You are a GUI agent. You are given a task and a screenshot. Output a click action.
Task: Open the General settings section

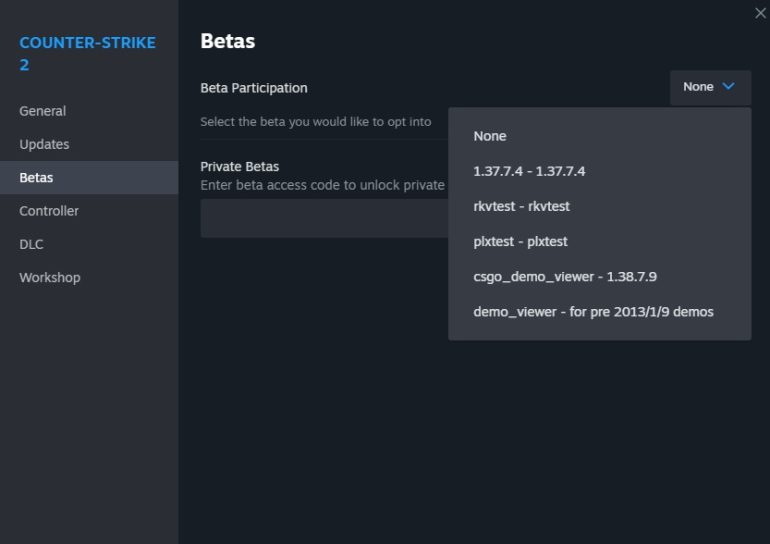[x=43, y=111]
